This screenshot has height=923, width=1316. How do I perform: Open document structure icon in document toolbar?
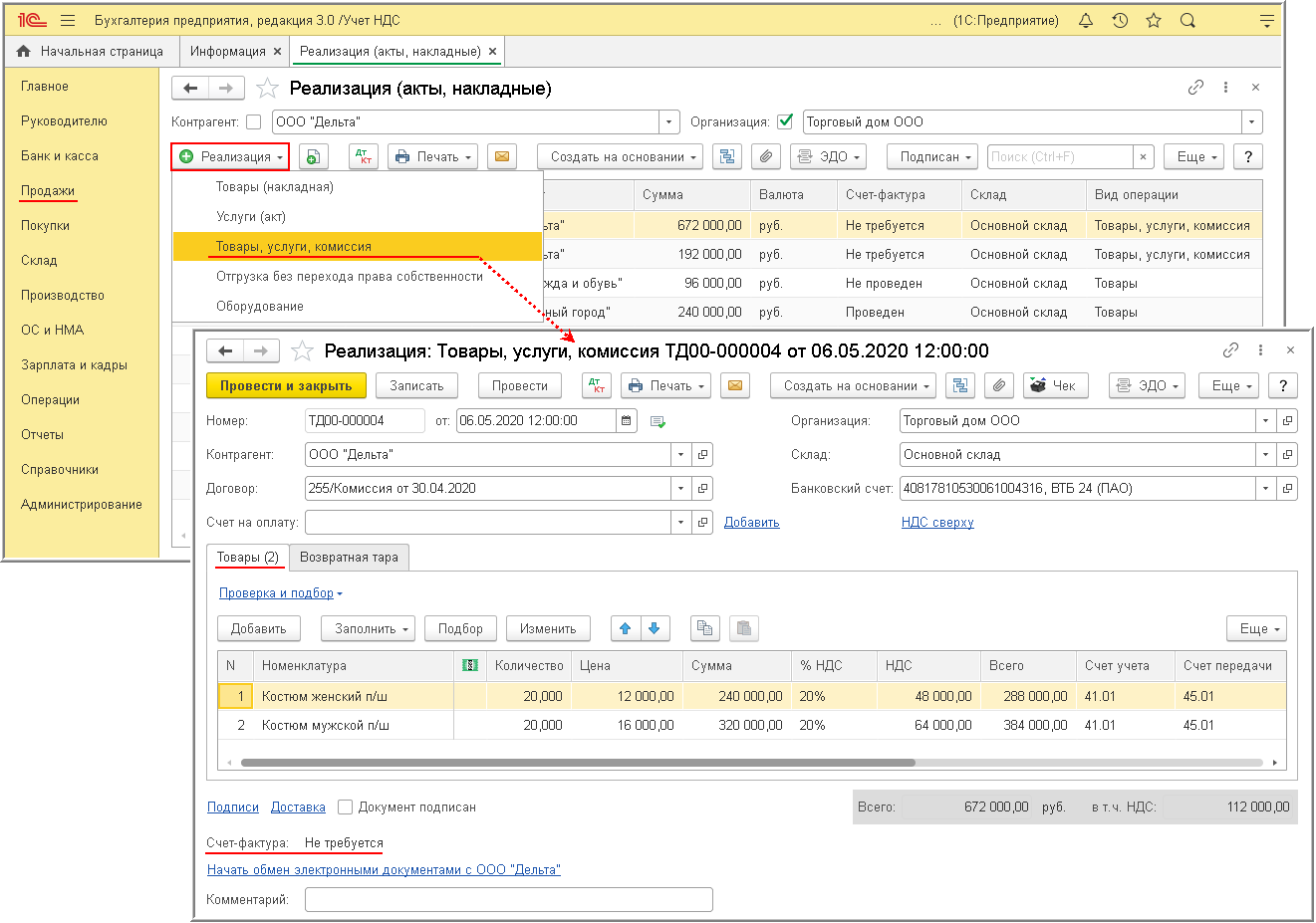960,385
